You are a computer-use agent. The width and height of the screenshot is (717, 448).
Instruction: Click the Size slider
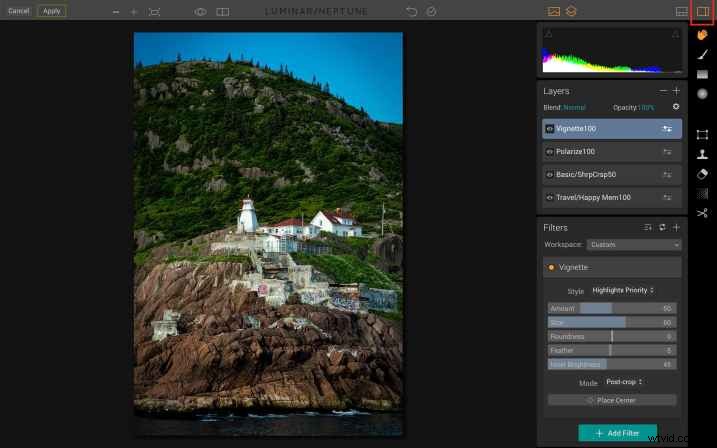tap(612, 323)
